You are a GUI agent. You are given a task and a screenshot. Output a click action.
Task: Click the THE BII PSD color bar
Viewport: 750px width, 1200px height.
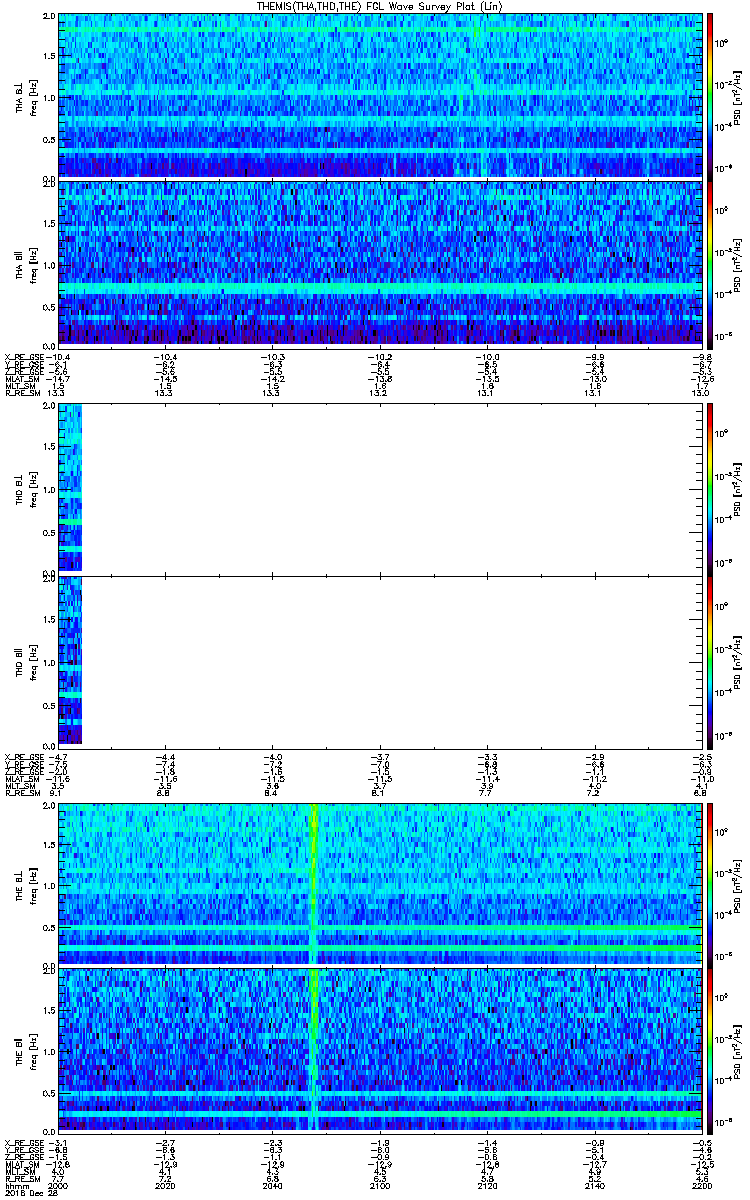(x=710, y=1051)
